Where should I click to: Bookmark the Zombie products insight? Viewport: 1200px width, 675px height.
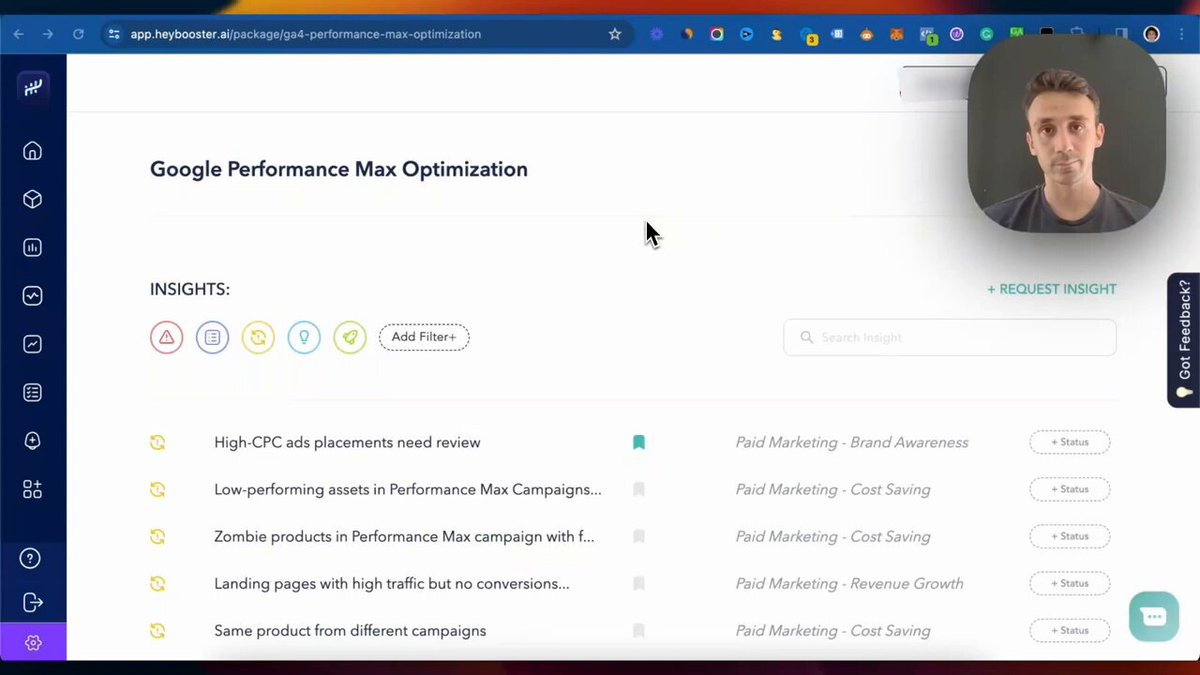[x=639, y=536]
